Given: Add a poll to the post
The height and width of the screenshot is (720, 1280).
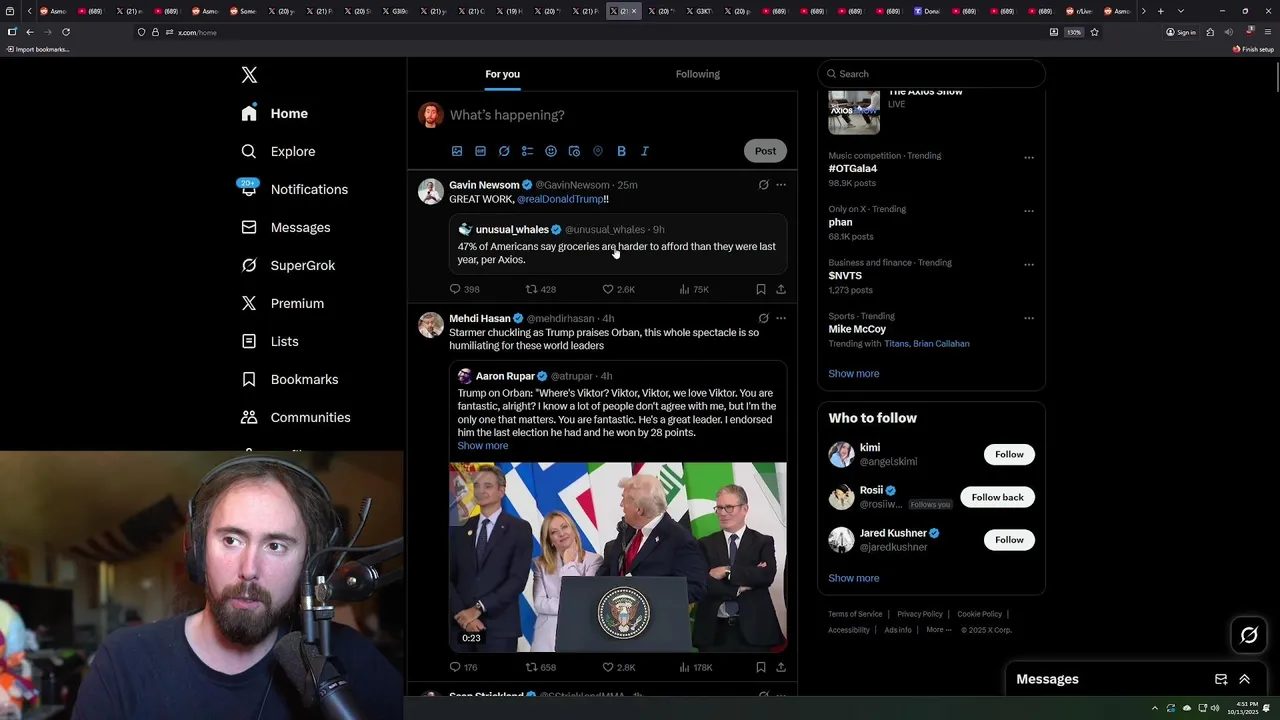Looking at the screenshot, I should coord(527,151).
